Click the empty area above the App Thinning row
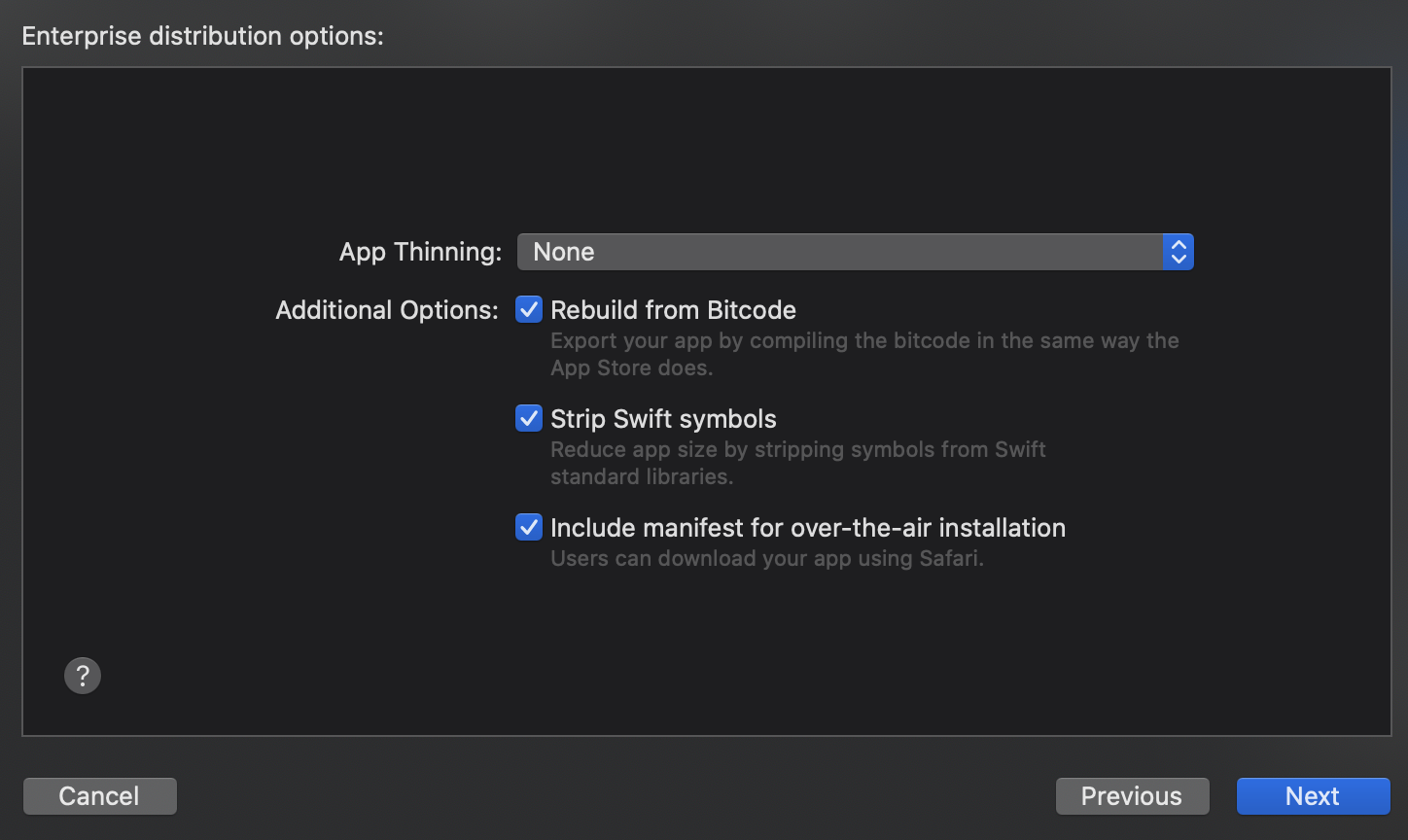 point(706,146)
